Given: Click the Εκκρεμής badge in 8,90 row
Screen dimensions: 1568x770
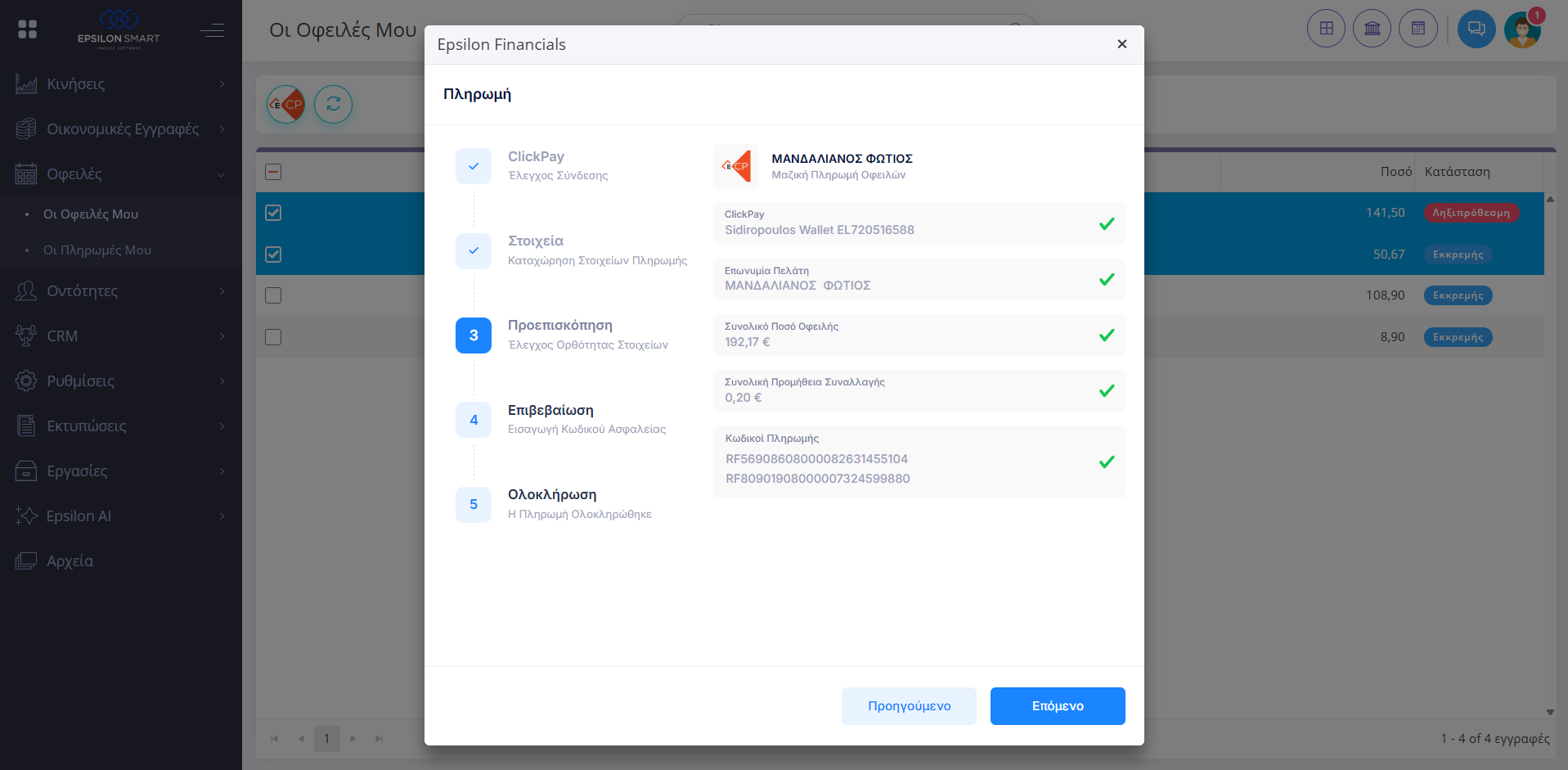Looking at the screenshot, I should (1458, 337).
